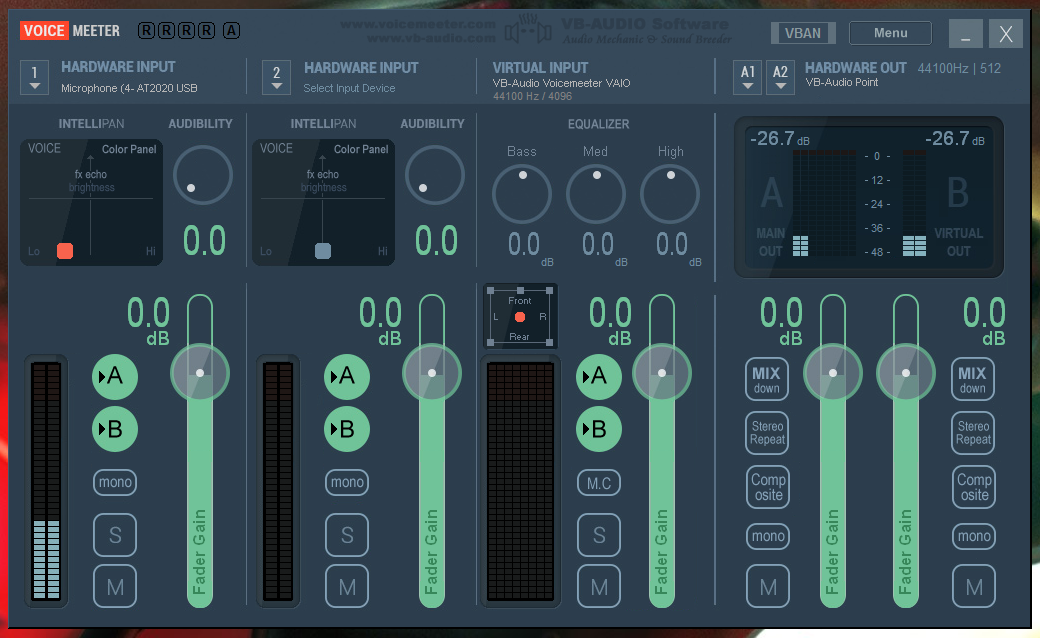Image resolution: width=1040 pixels, height=638 pixels.
Task: Click Audibility knob of Hardware Input 2
Action: tap(434, 175)
